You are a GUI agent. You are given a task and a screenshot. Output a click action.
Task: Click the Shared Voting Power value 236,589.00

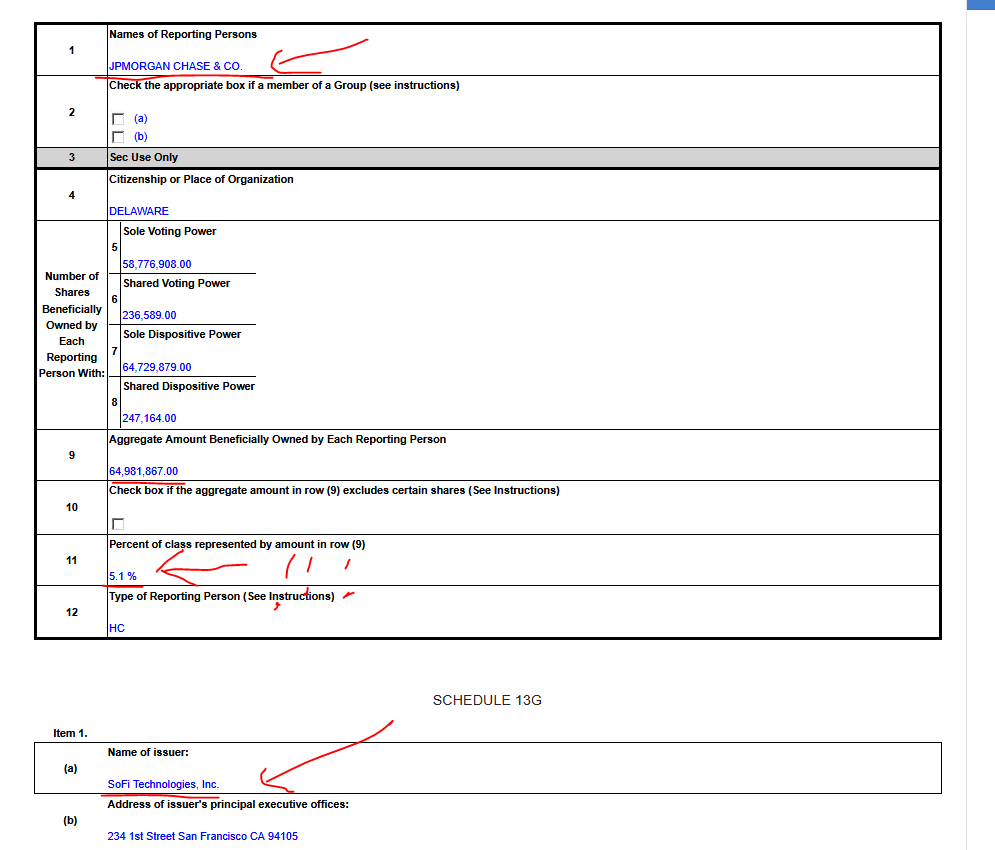pyautogui.click(x=149, y=315)
